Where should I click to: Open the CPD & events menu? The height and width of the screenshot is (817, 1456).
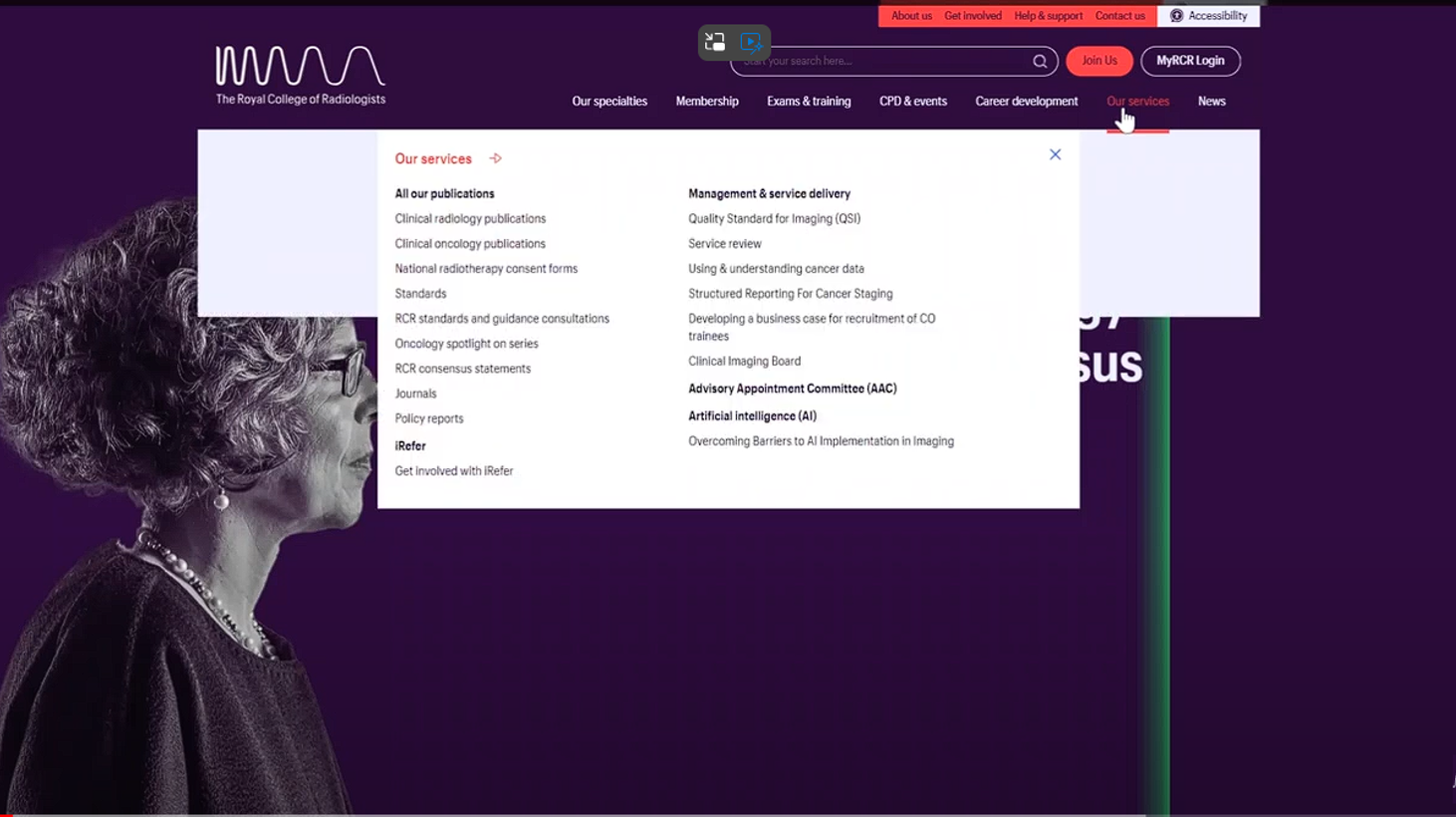(913, 102)
